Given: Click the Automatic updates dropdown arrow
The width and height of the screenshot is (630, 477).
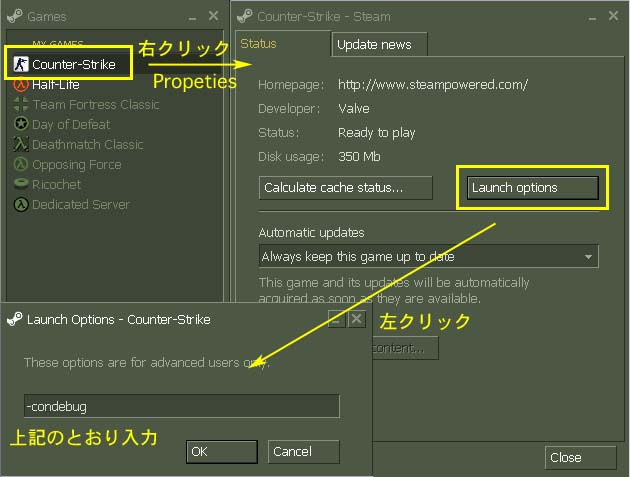Looking at the screenshot, I should (x=588, y=256).
